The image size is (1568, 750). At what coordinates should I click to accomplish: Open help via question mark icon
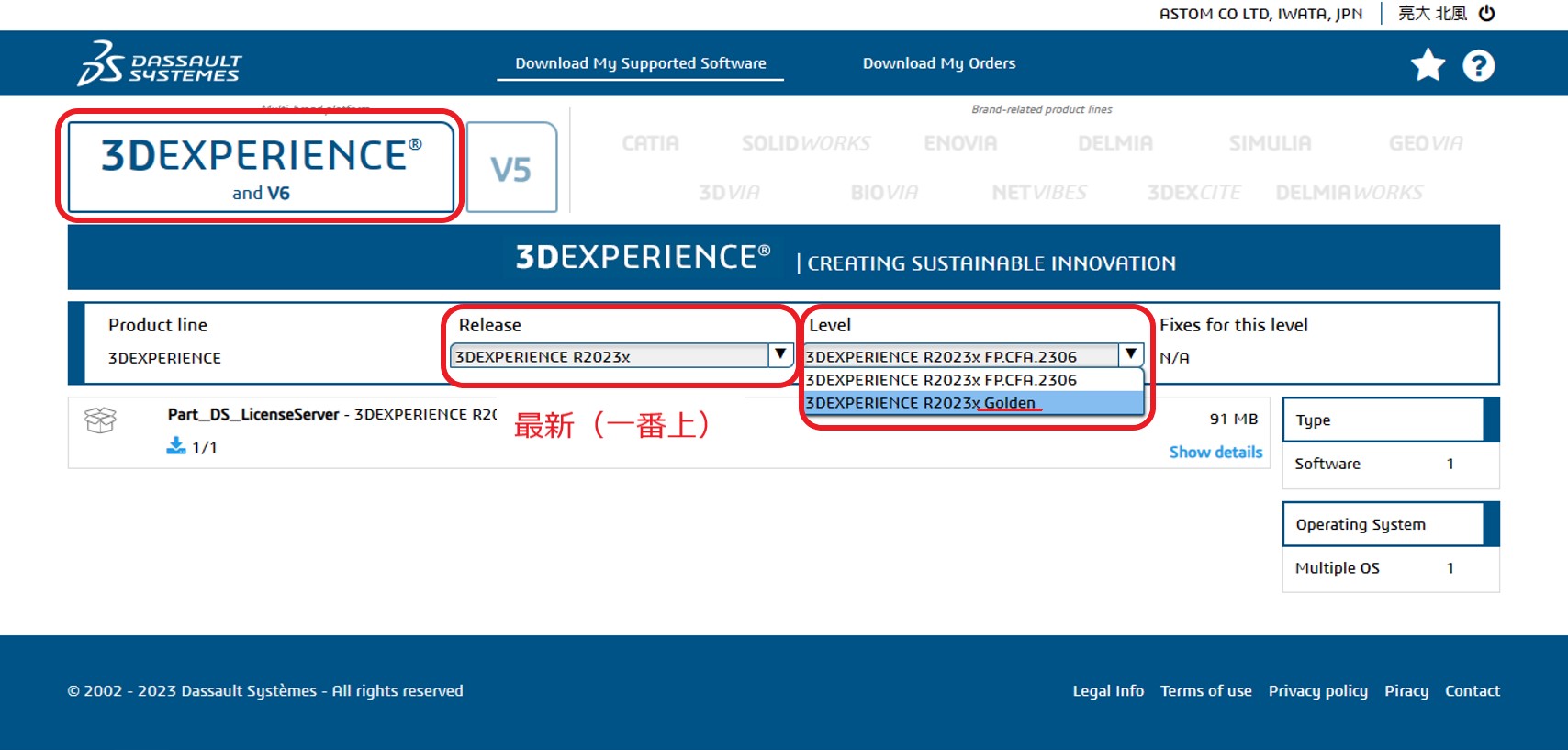point(1478,65)
